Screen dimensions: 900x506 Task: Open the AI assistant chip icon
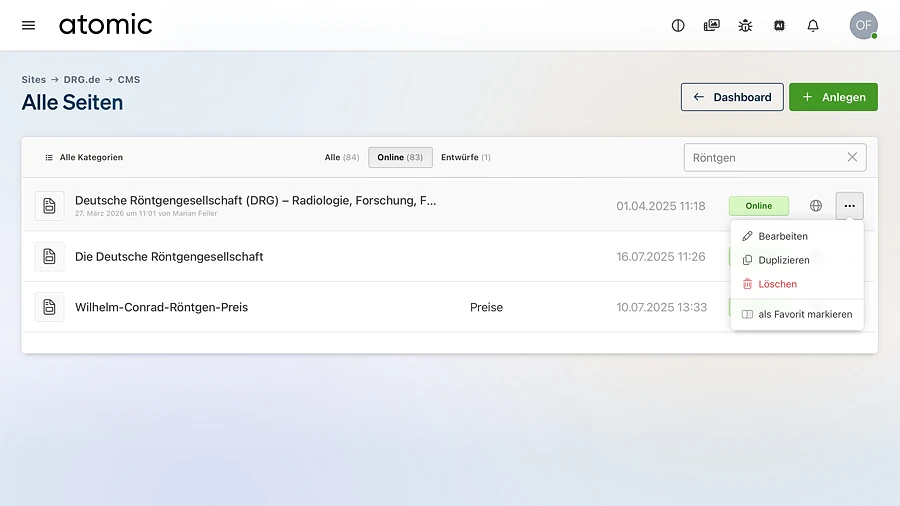(779, 25)
